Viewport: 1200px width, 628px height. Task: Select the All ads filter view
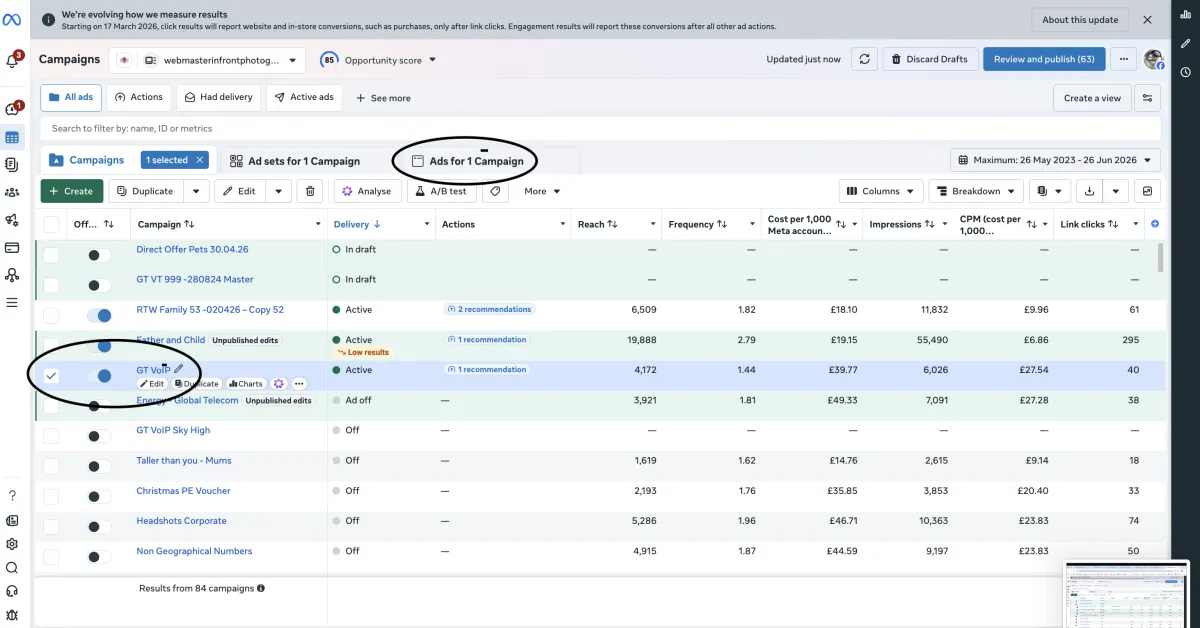pyautogui.click(x=71, y=97)
